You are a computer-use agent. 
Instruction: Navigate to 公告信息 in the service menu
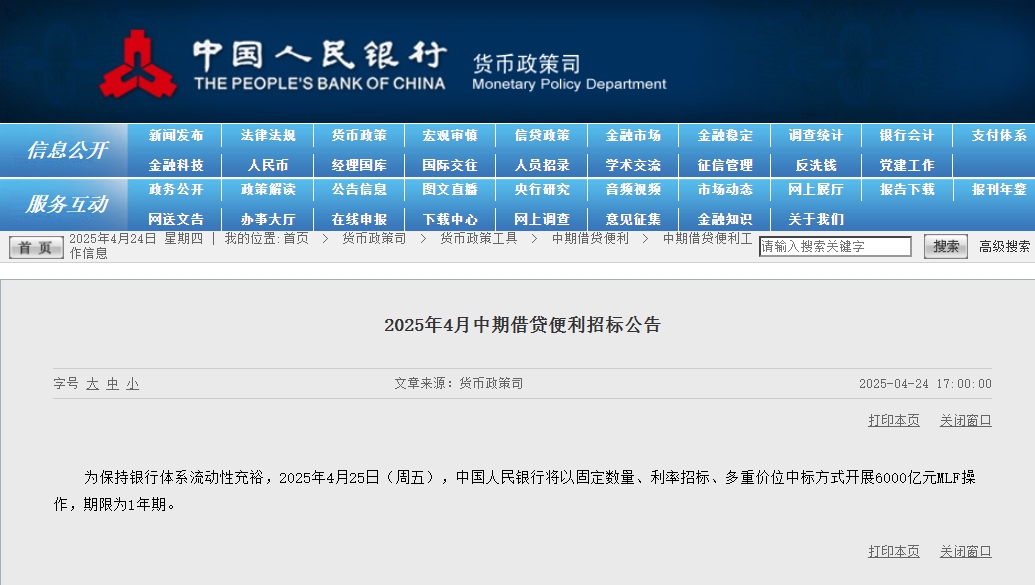(359, 190)
